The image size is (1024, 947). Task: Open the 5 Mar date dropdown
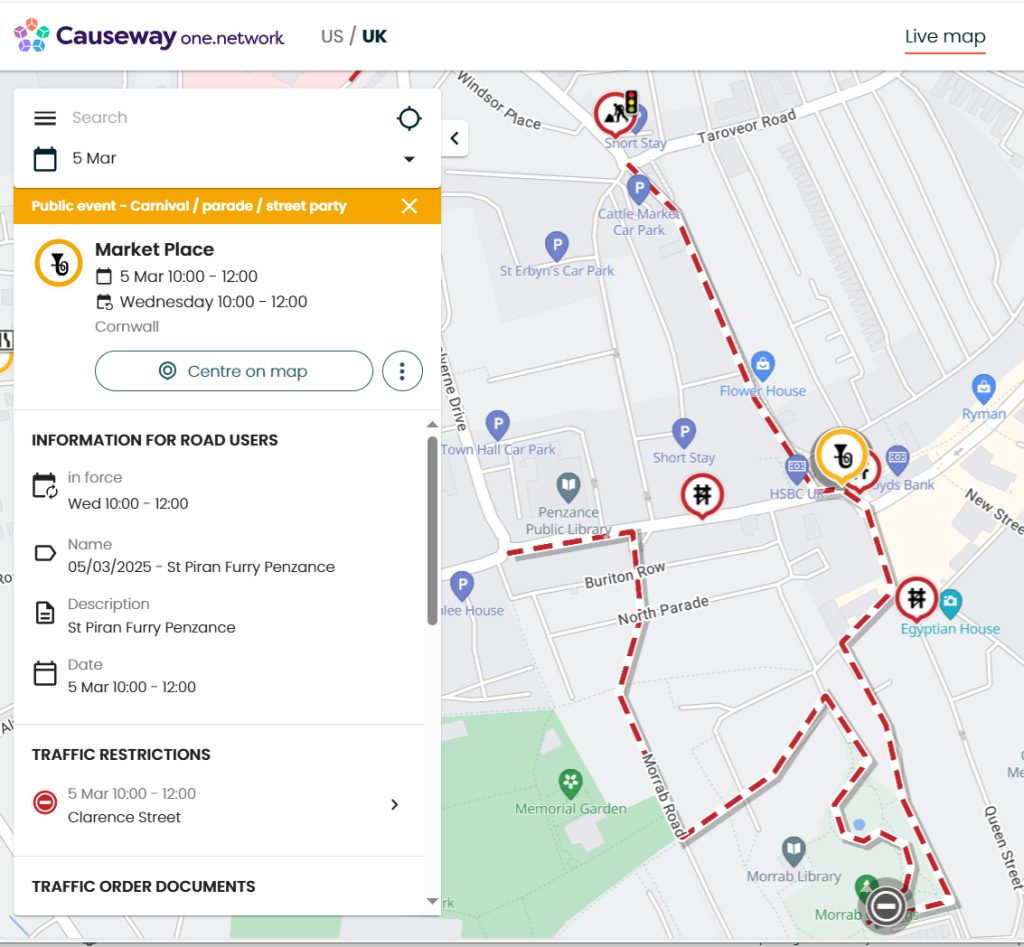(409, 159)
